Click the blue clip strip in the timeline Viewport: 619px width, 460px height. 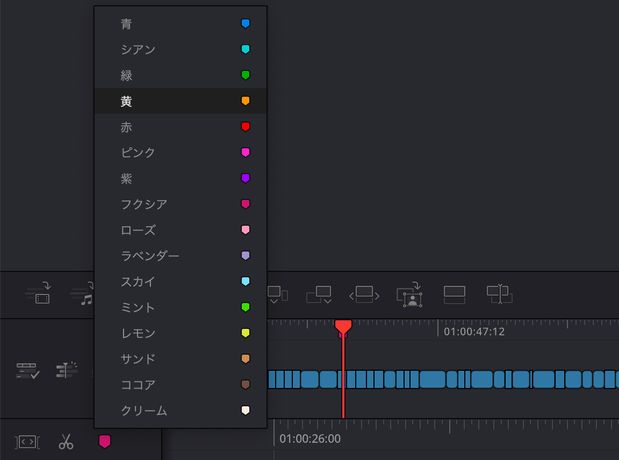pos(450,380)
